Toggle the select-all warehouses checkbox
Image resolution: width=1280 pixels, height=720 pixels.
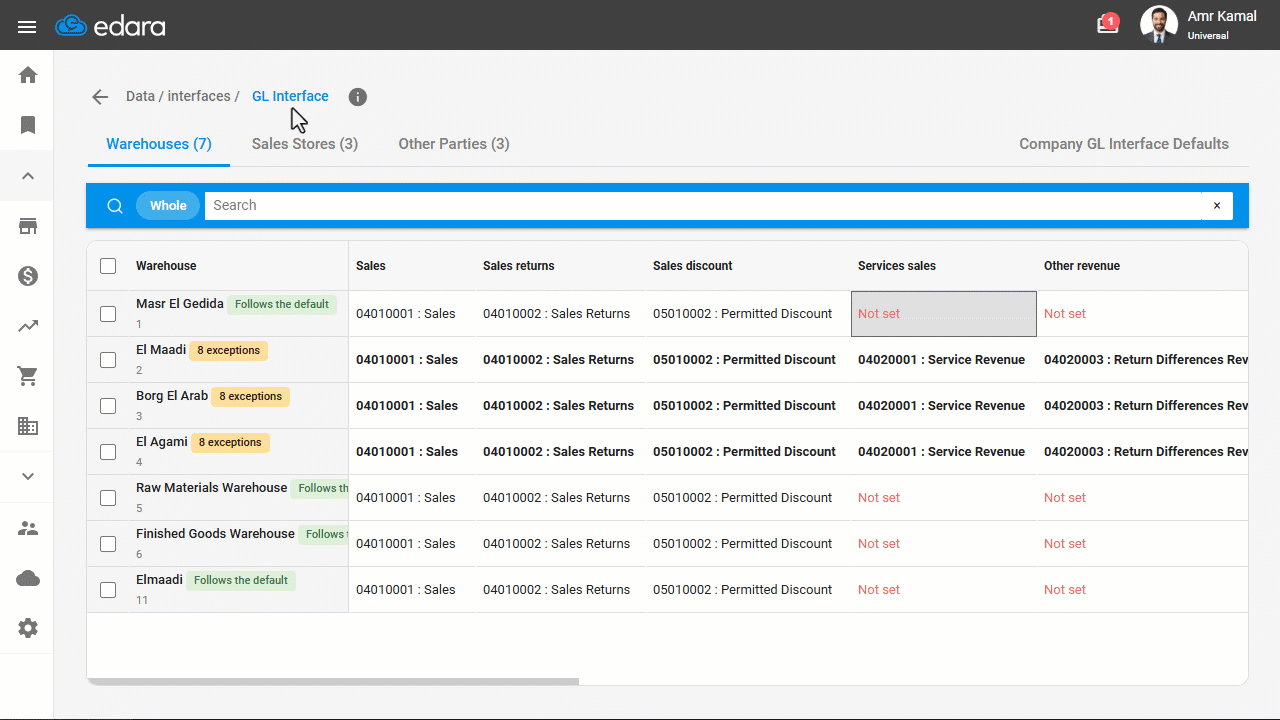point(108,266)
